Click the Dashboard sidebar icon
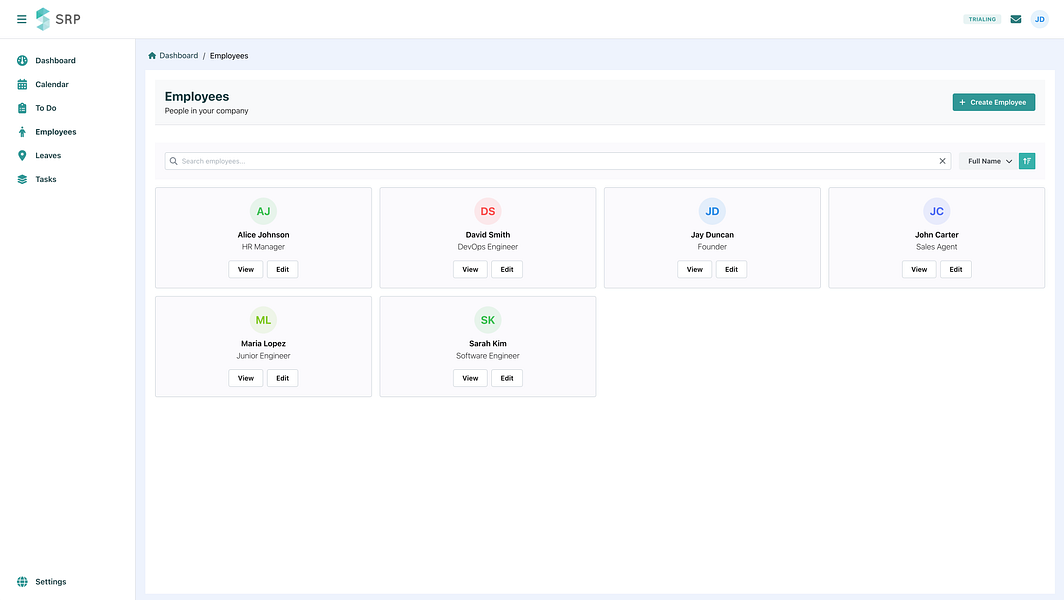 point(22,60)
